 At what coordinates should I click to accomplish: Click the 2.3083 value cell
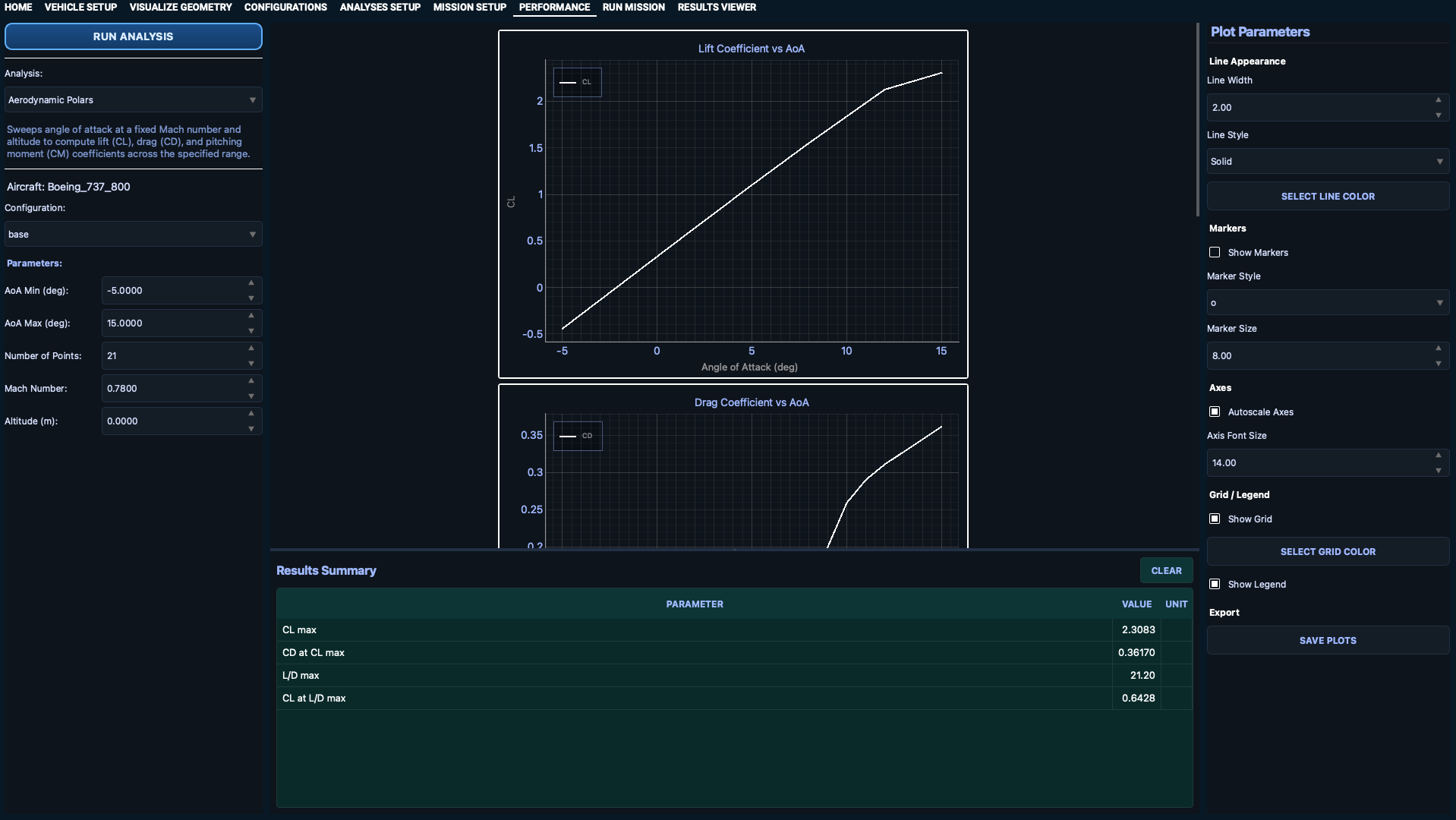pyautogui.click(x=1136, y=630)
